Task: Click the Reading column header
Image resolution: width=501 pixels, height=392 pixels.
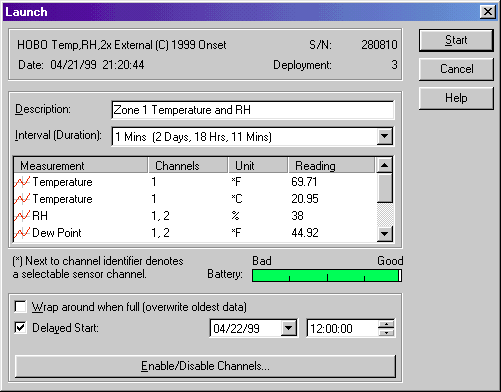Action: 331,166
